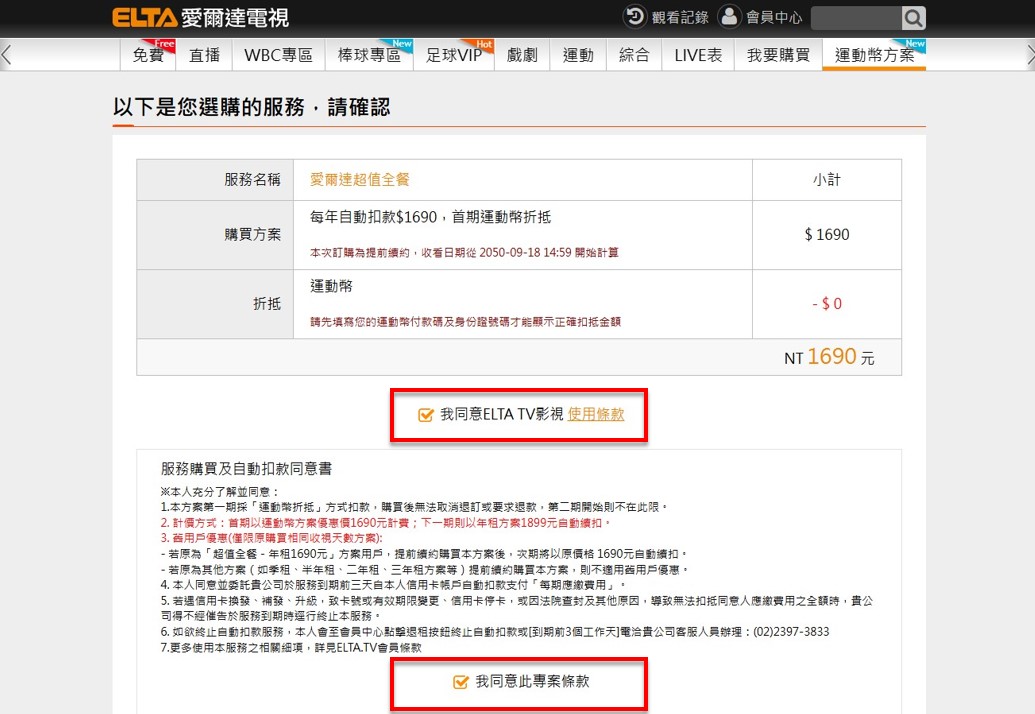Open the 免費 tab

(148, 55)
